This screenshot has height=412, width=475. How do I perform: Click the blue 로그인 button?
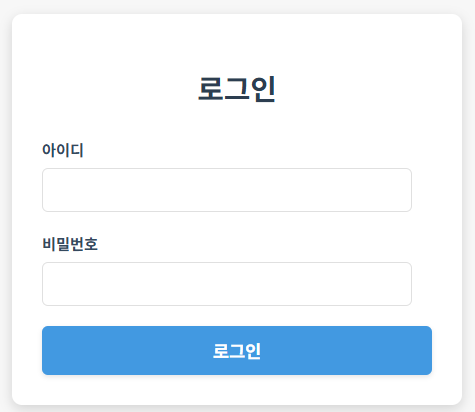click(237, 350)
